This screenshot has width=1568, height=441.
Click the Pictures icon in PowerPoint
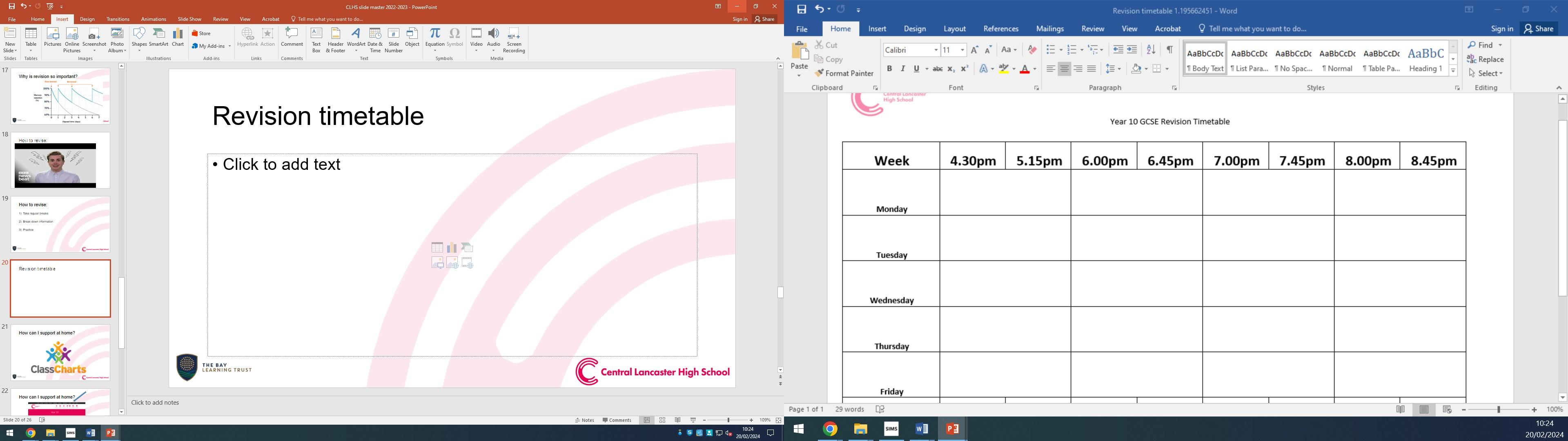[x=52, y=38]
